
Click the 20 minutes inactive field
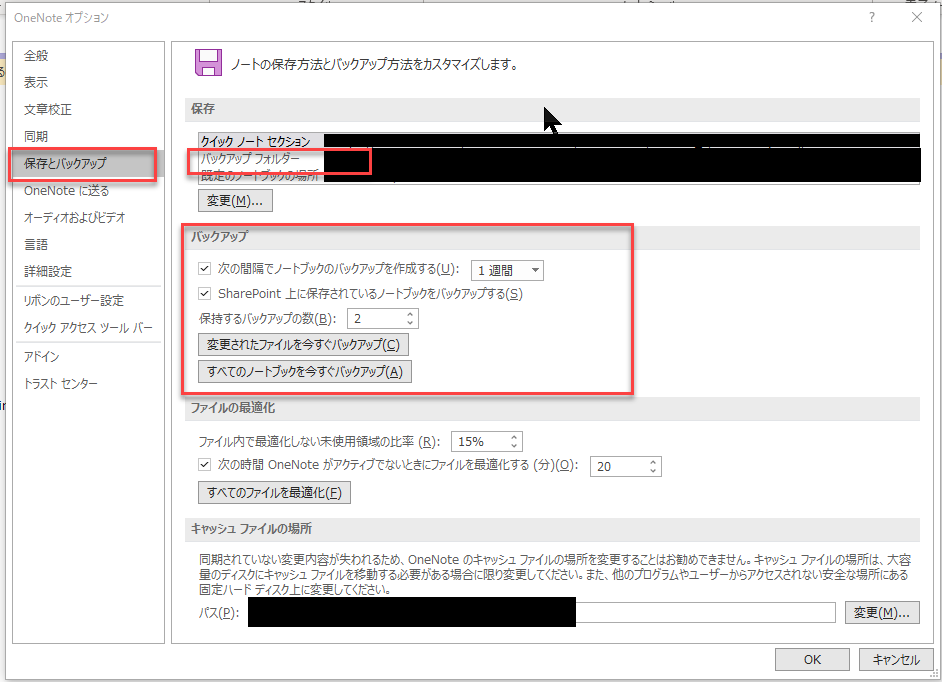point(619,466)
